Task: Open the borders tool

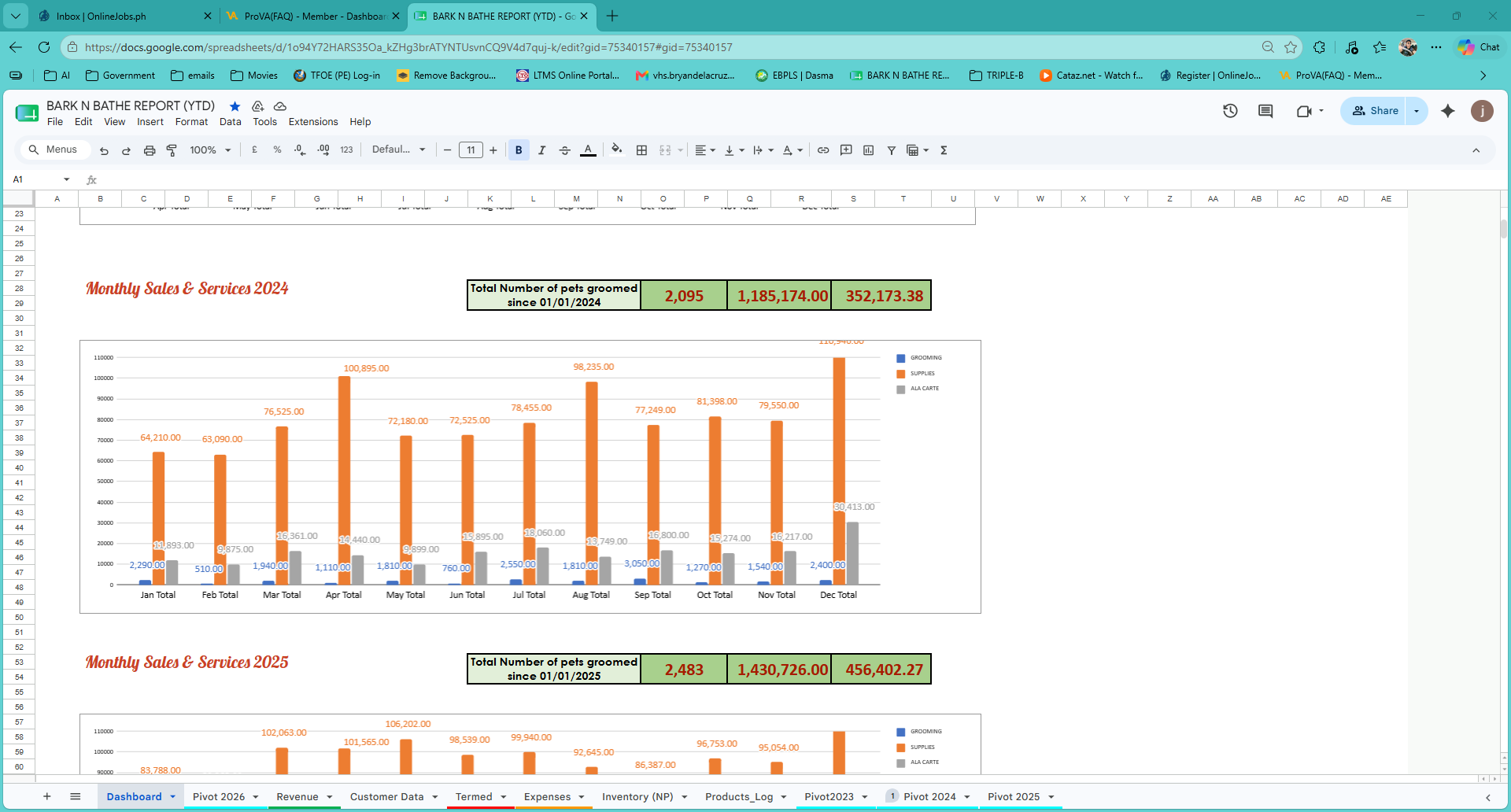Action: (x=642, y=150)
